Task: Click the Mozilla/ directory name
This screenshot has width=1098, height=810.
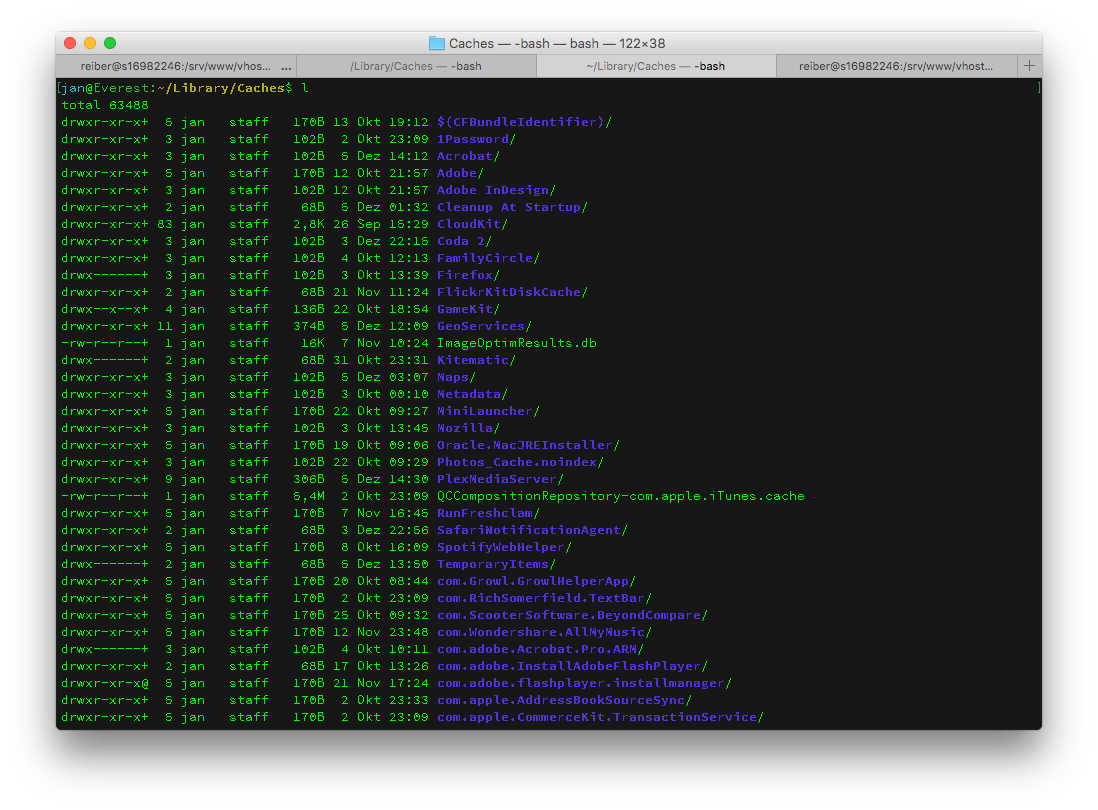Action: click(x=468, y=428)
